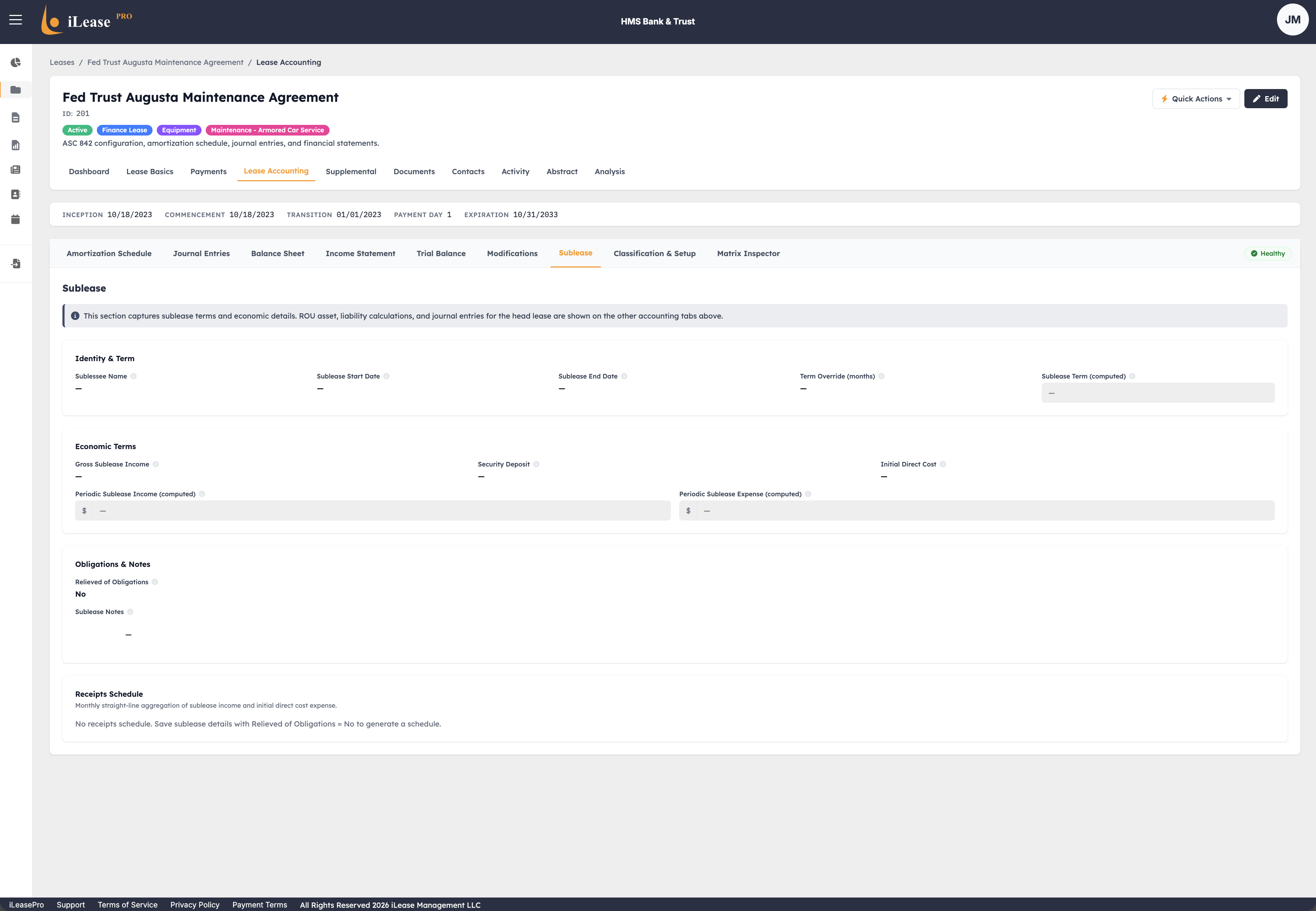Screen dimensions: 1316x911
Task: Switch to the Dashboard tab
Action: tap(89, 171)
